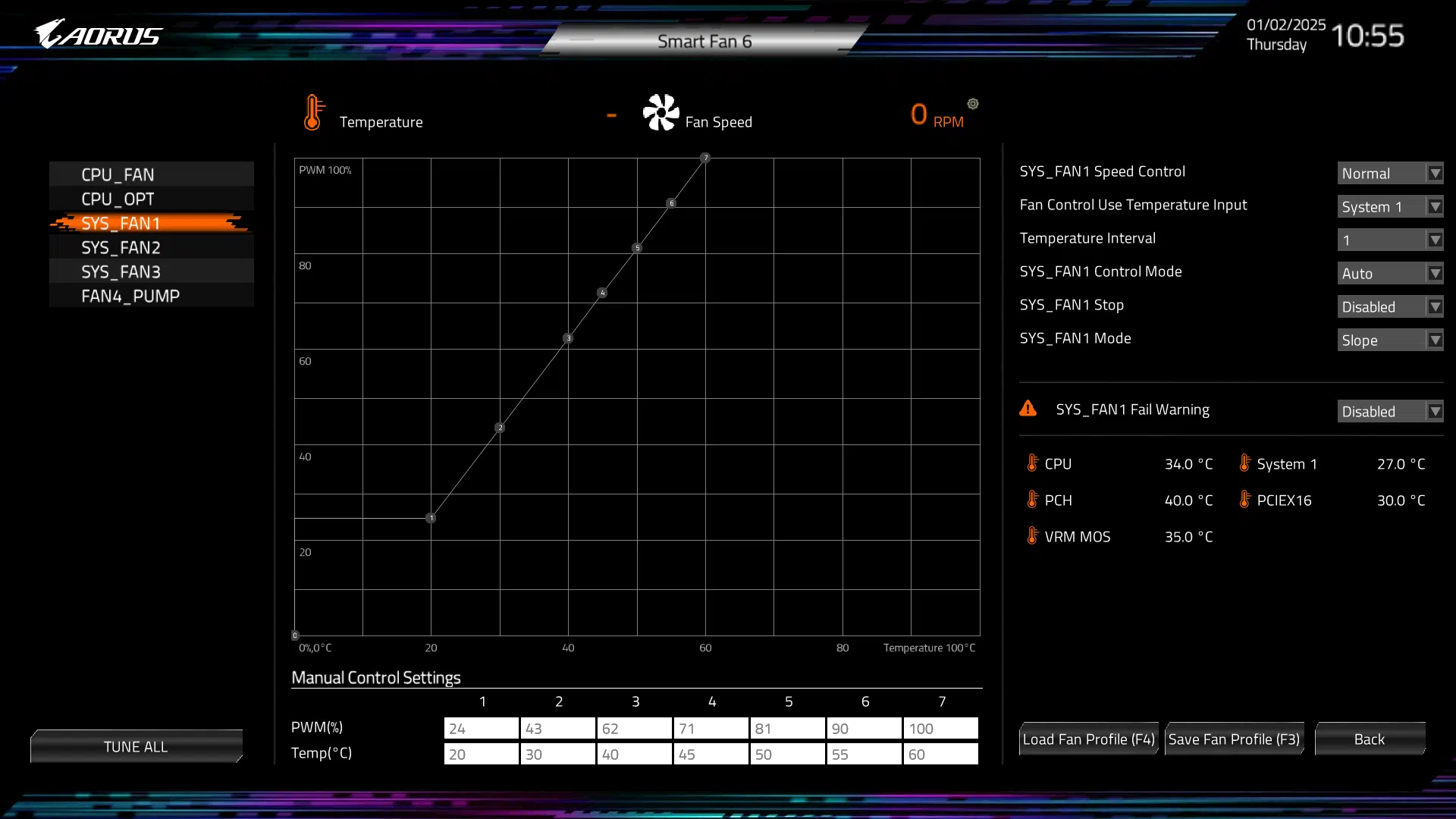Click Load Fan Profile (F4) button
The height and width of the screenshot is (819, 1456).
(1088, 739)
